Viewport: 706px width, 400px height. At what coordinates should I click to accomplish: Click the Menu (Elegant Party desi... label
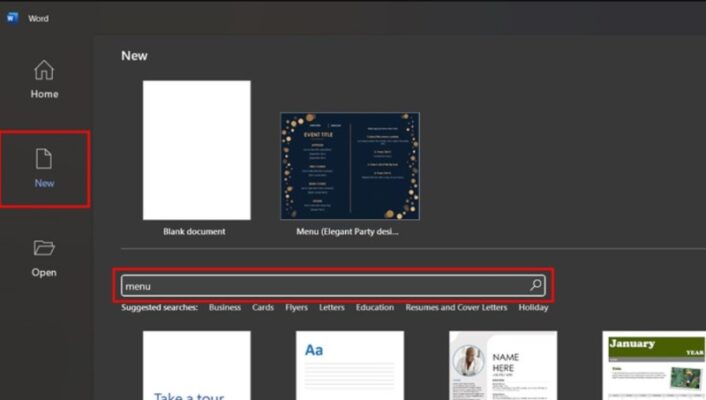[347, 232]
